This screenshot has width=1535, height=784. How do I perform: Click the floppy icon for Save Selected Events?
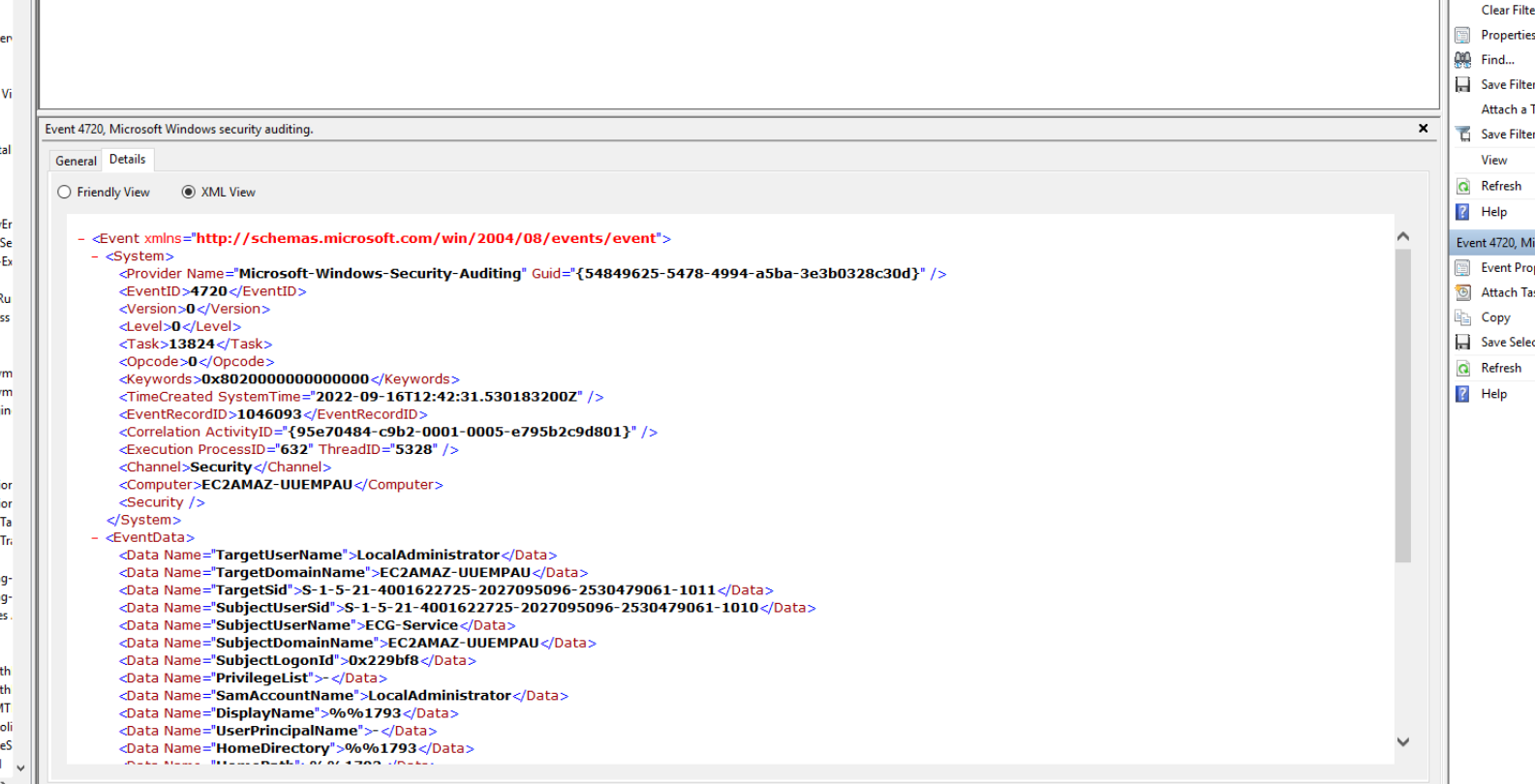[1462, 343]
